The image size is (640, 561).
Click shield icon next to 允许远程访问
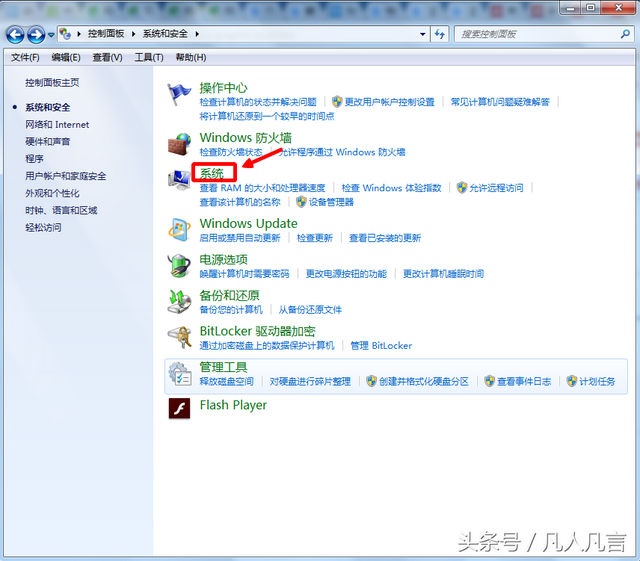point(462,187)
